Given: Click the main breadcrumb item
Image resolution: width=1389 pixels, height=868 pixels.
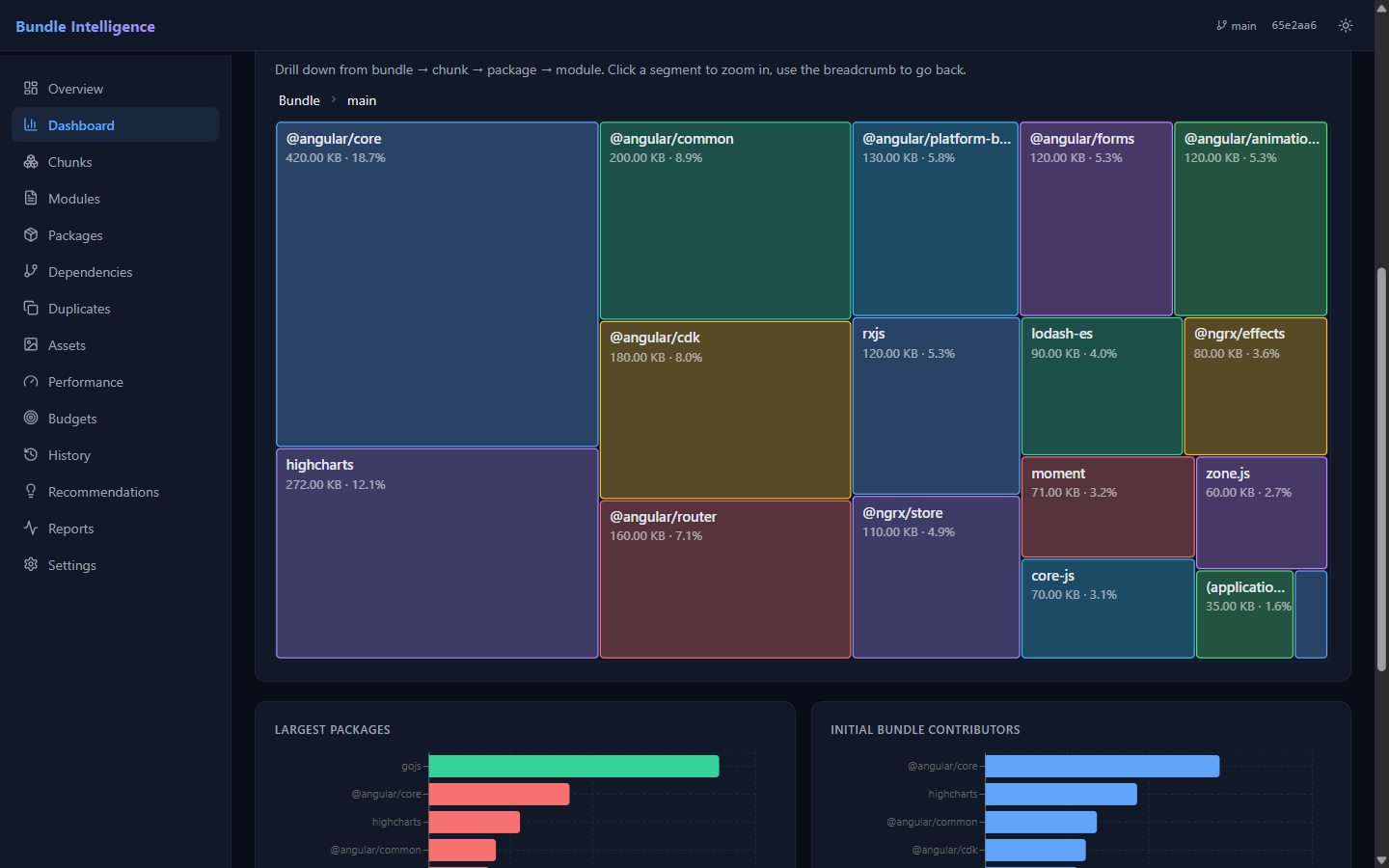Looking at the screenshot, I should (x=362, y=100).
